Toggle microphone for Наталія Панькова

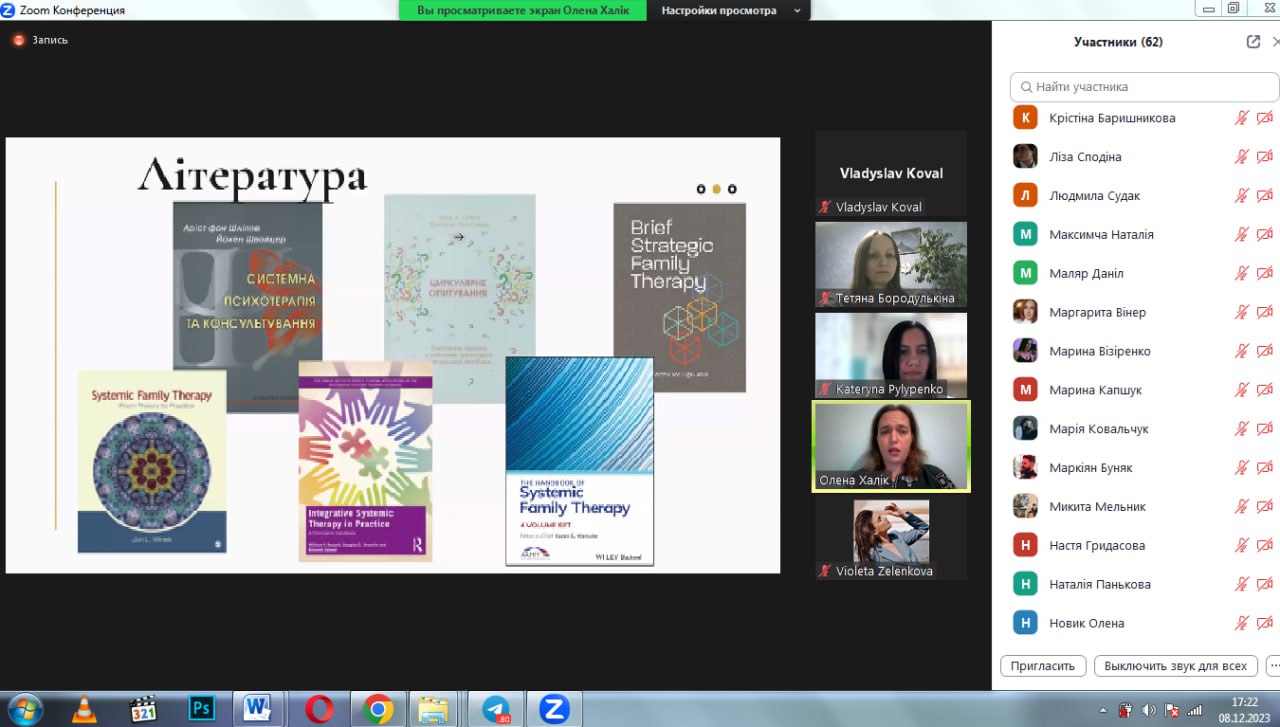[x=1241, y=584]
